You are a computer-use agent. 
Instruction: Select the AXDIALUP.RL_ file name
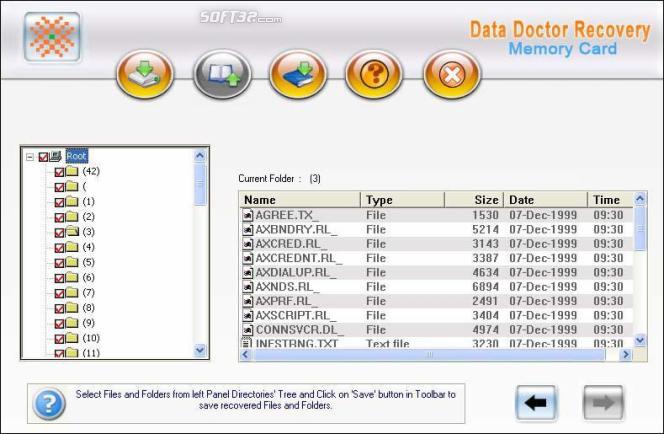pyautogui.click(x=296, y=273)
